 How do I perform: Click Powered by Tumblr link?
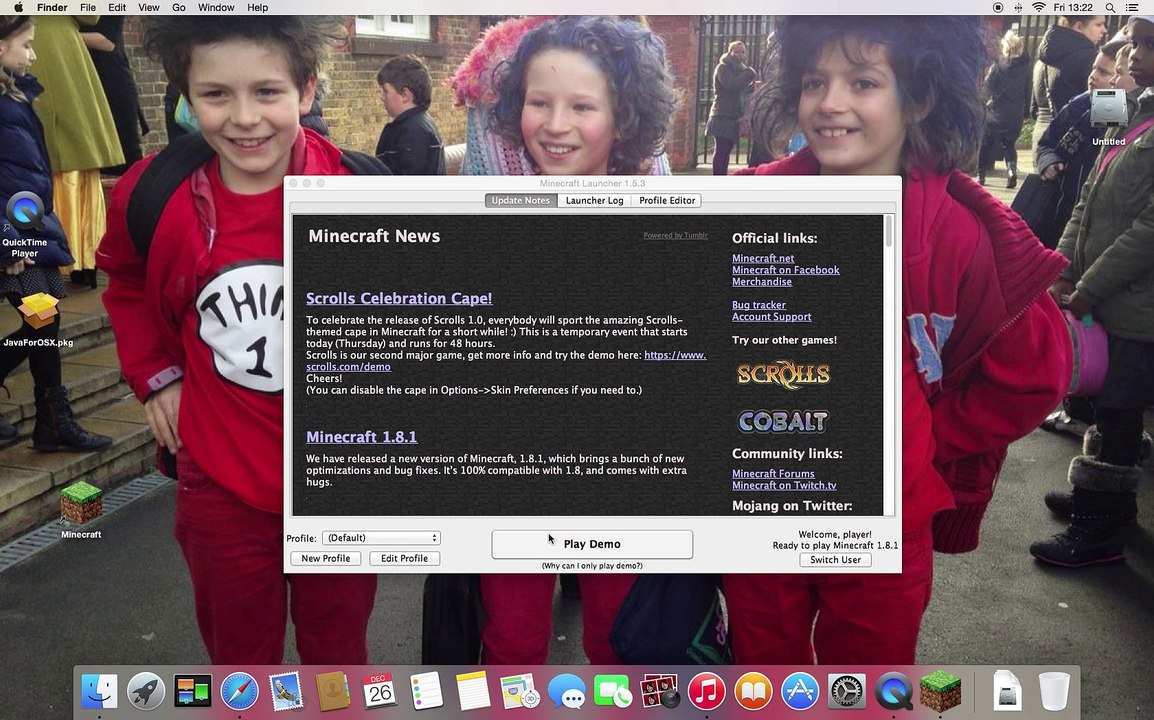(675, 236)
